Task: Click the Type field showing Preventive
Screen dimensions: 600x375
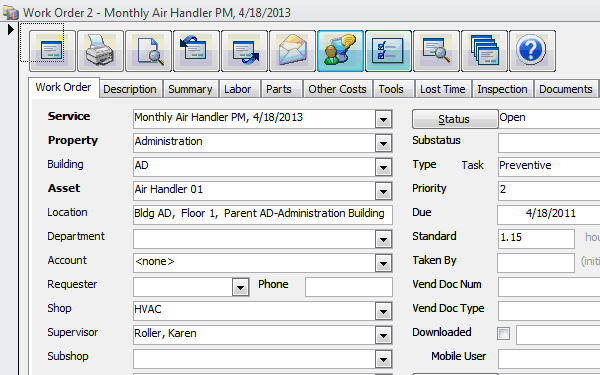Action: (x=549, y=167)
